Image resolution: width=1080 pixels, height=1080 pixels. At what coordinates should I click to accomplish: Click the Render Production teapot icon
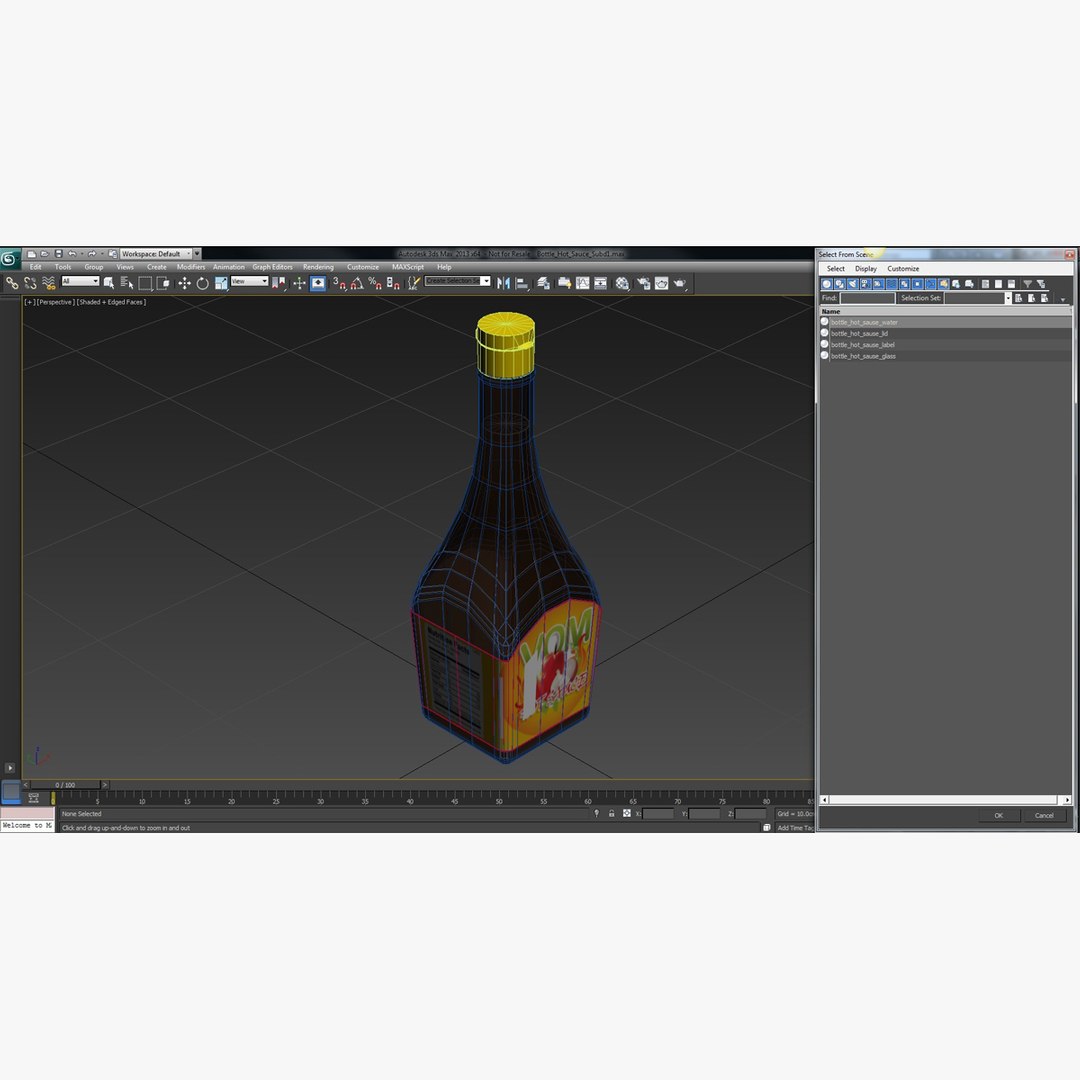[680, 283]
